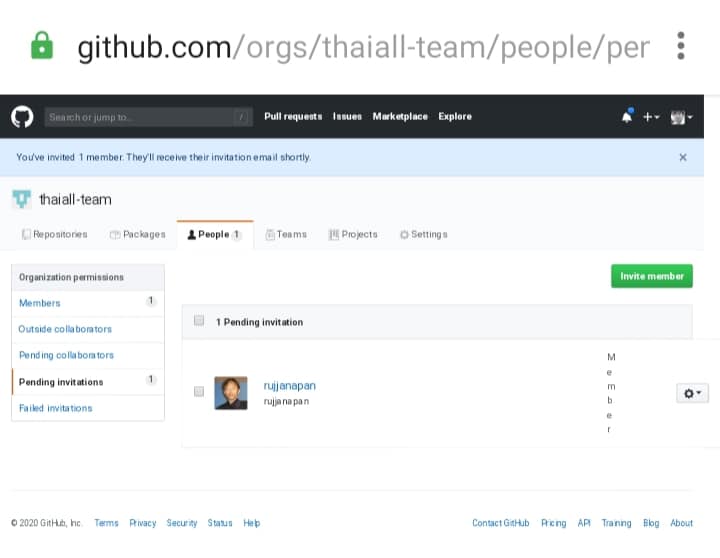Click the GitHub Octocat logo

point(22,117)
